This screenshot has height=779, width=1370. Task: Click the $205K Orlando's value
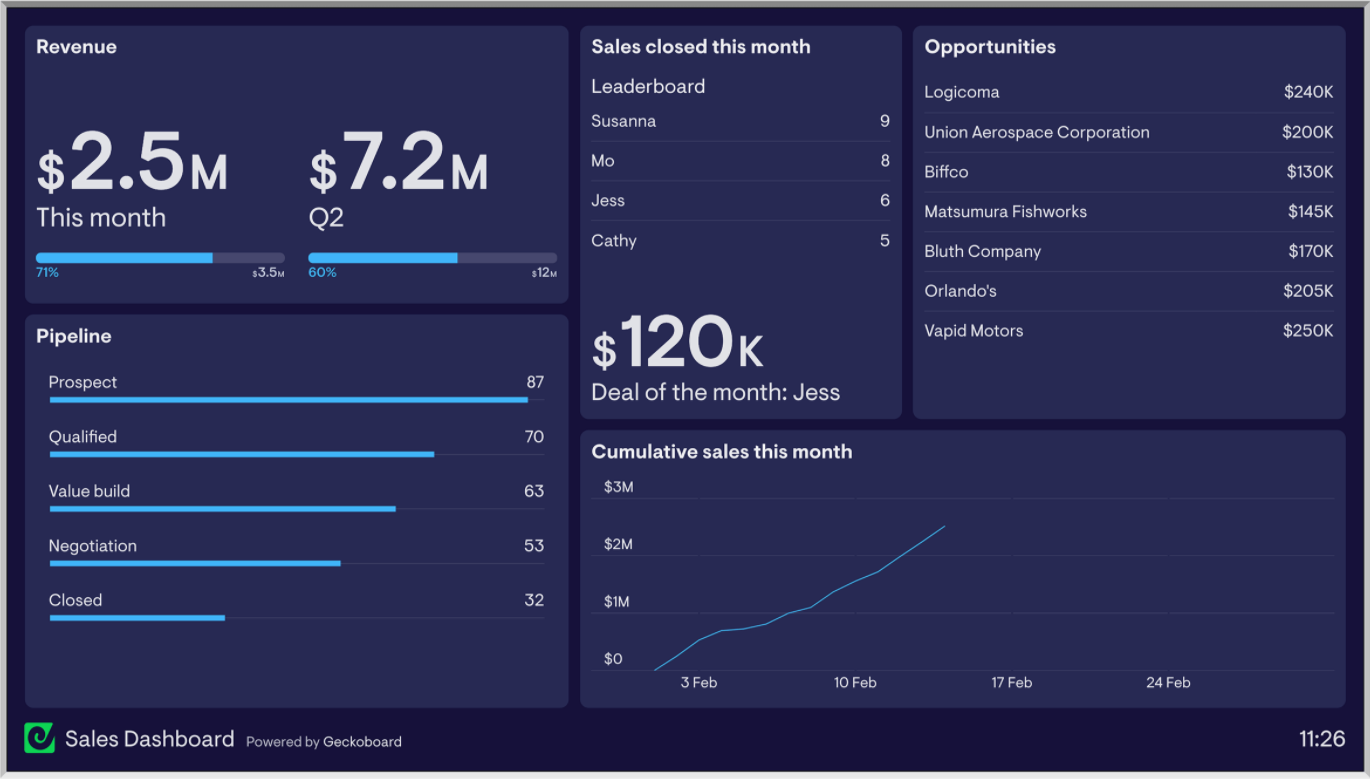point(1308,291)
